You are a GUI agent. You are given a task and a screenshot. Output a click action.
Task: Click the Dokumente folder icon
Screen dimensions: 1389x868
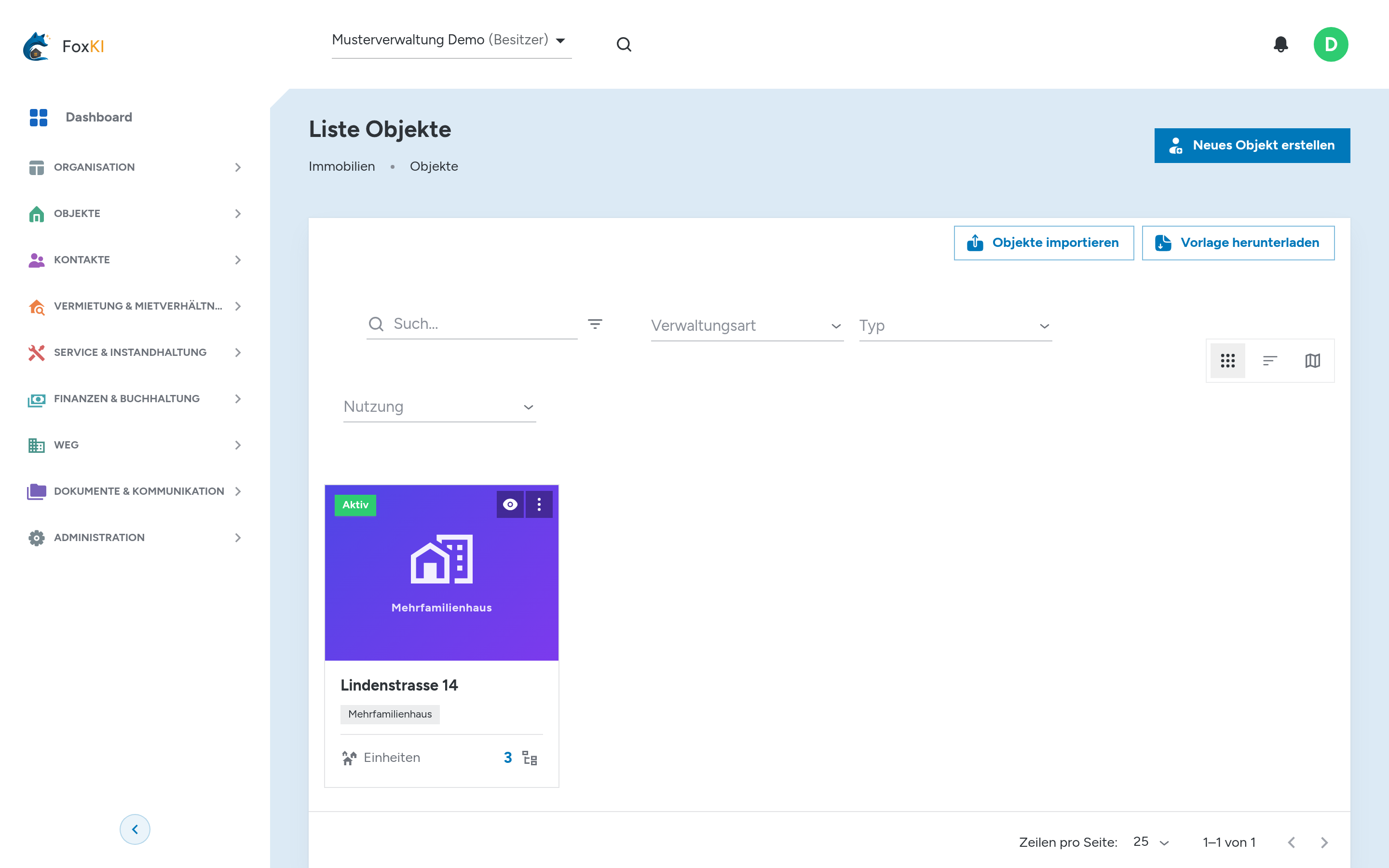[36, 491]
